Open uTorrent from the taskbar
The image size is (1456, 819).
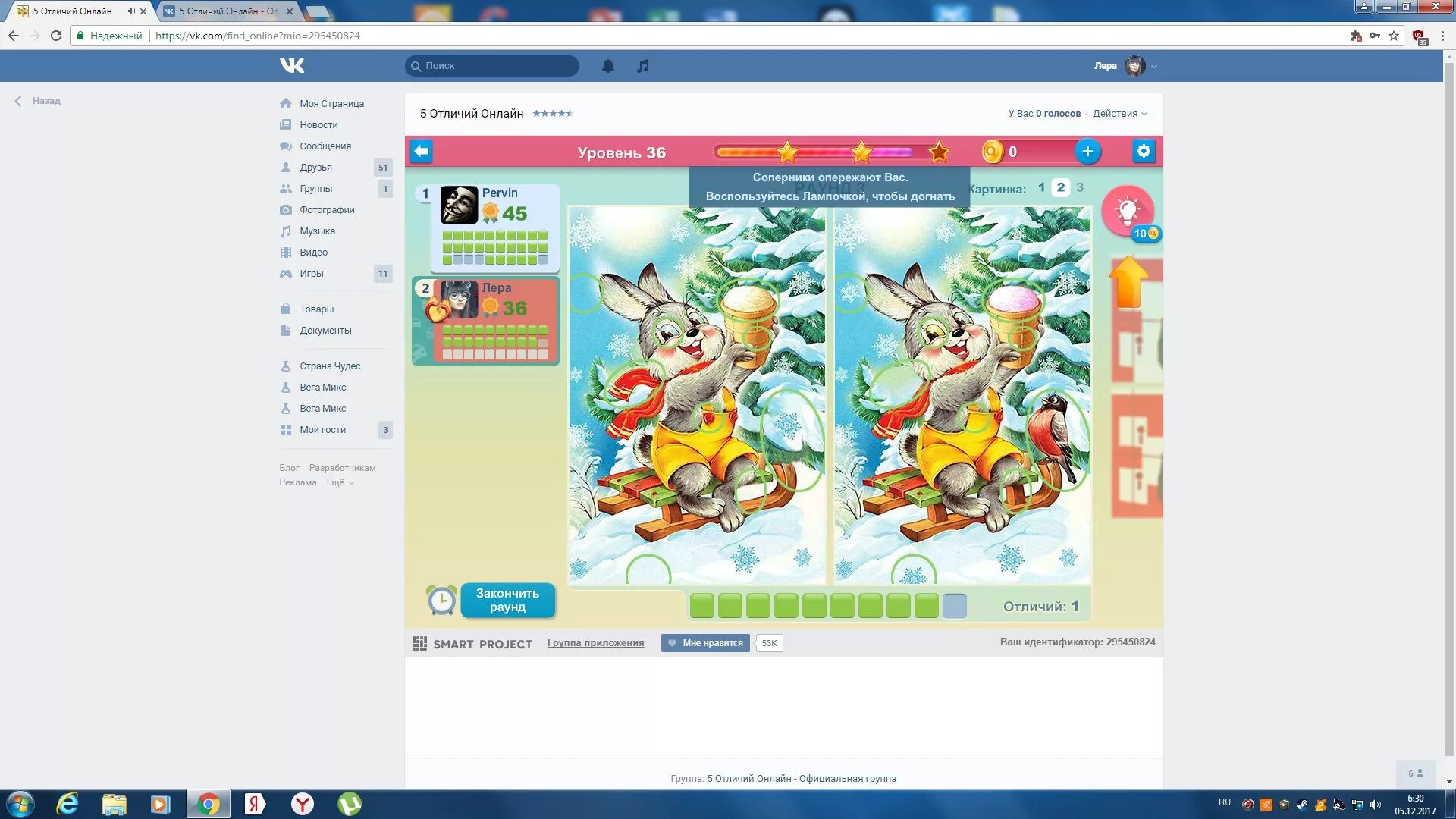coord(349,804)
